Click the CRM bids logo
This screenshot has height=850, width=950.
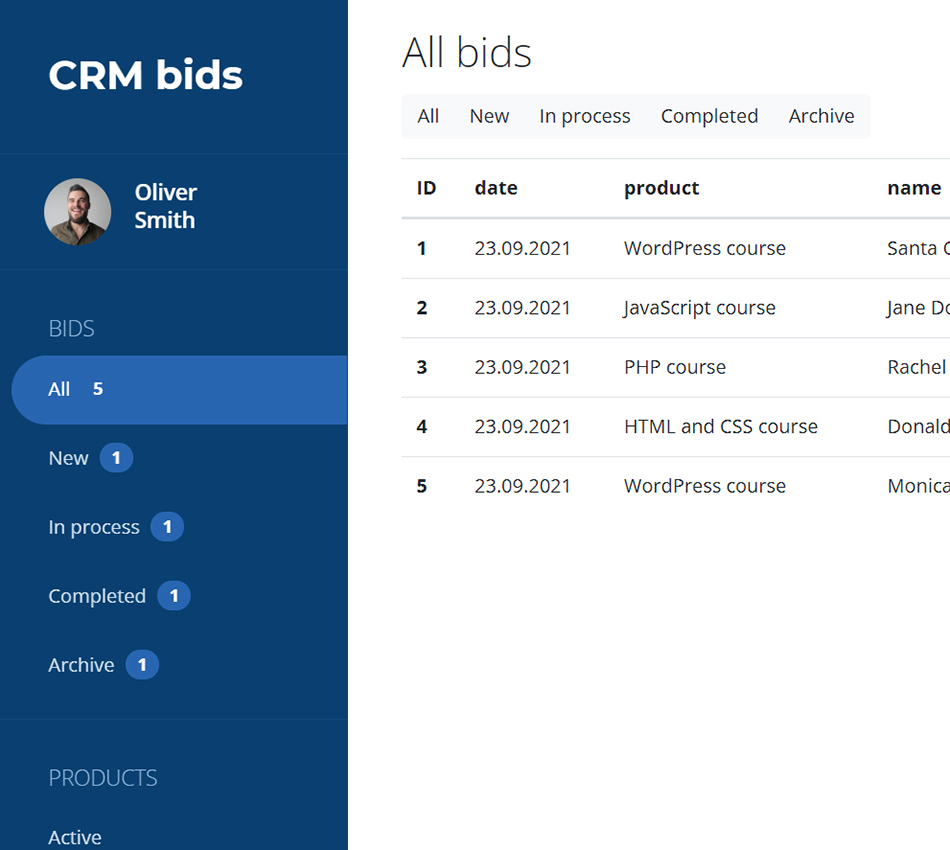point(145,75)
